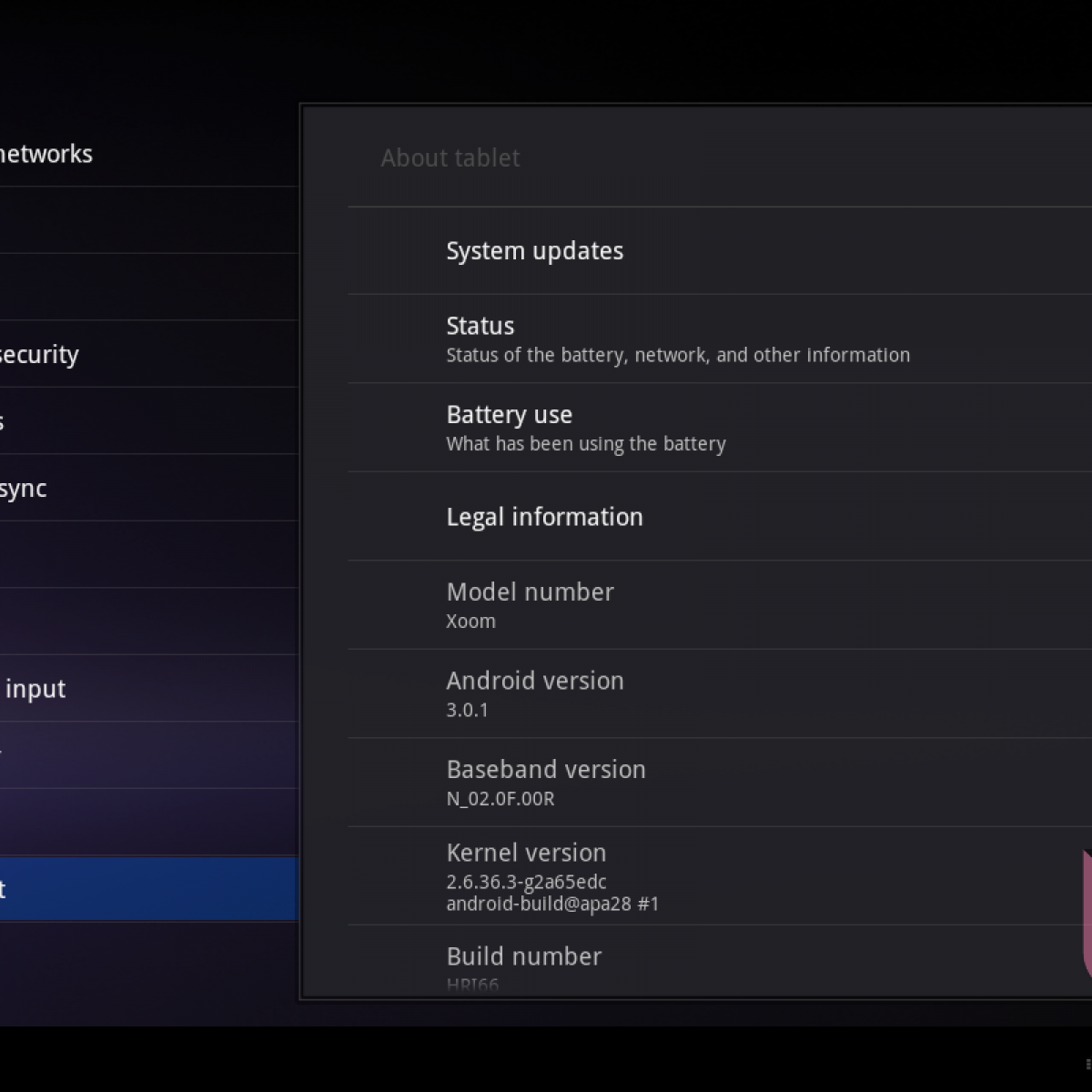Tap the Kernel version row
Image resolution: width=1092 pixels, height=1092 pixels.
tap(551, 876)
